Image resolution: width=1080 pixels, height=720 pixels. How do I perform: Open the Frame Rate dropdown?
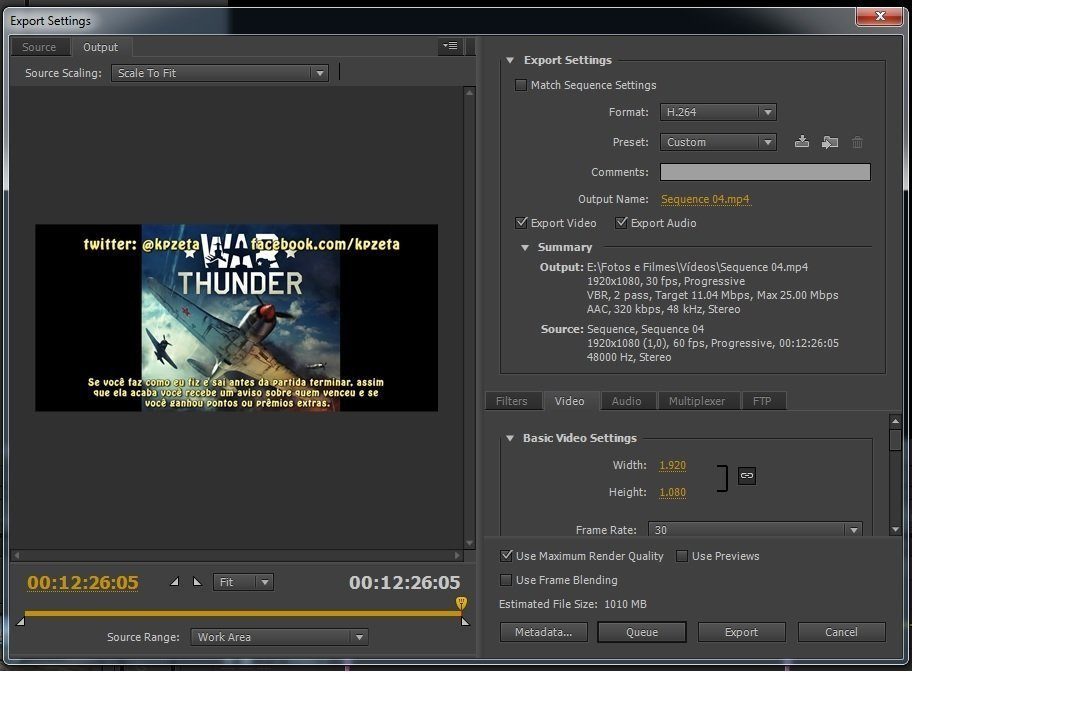tap(755, 529)
